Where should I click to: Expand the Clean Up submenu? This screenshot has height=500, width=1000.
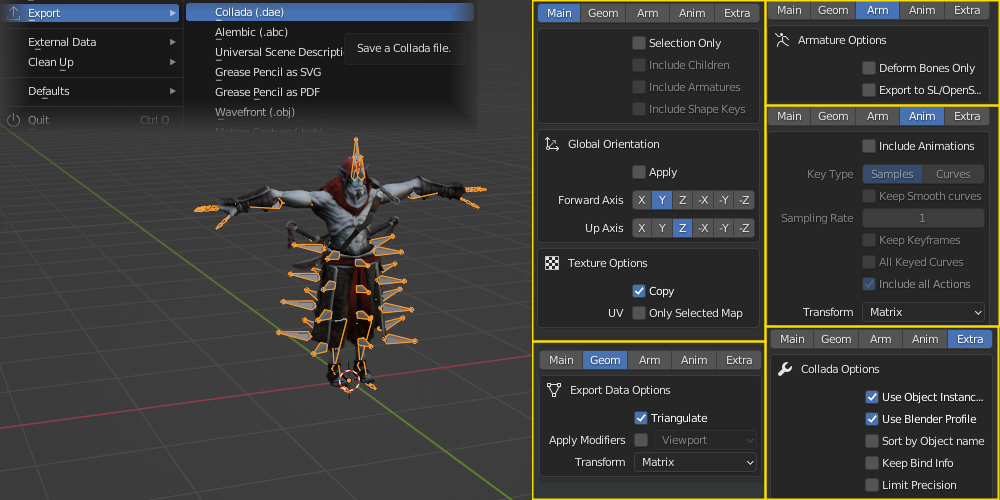point(91,62)
